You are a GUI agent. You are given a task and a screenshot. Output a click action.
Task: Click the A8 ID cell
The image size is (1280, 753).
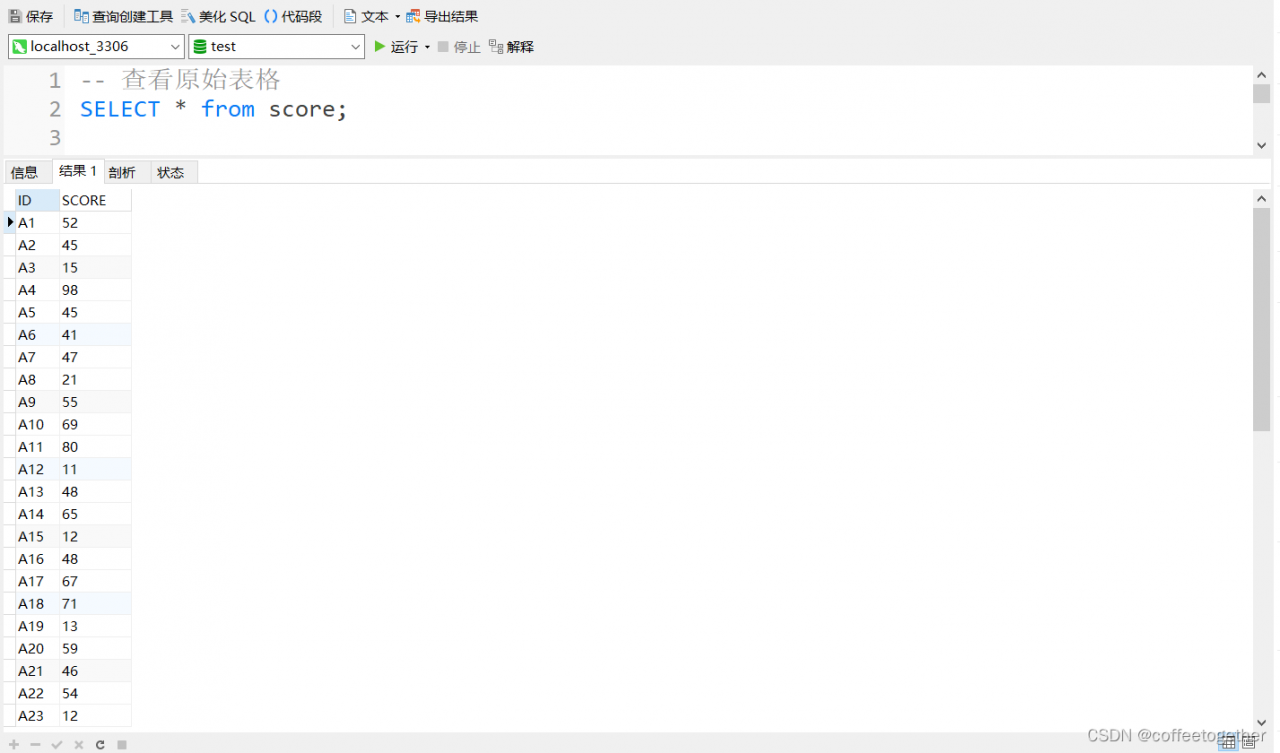coord(37,380)
